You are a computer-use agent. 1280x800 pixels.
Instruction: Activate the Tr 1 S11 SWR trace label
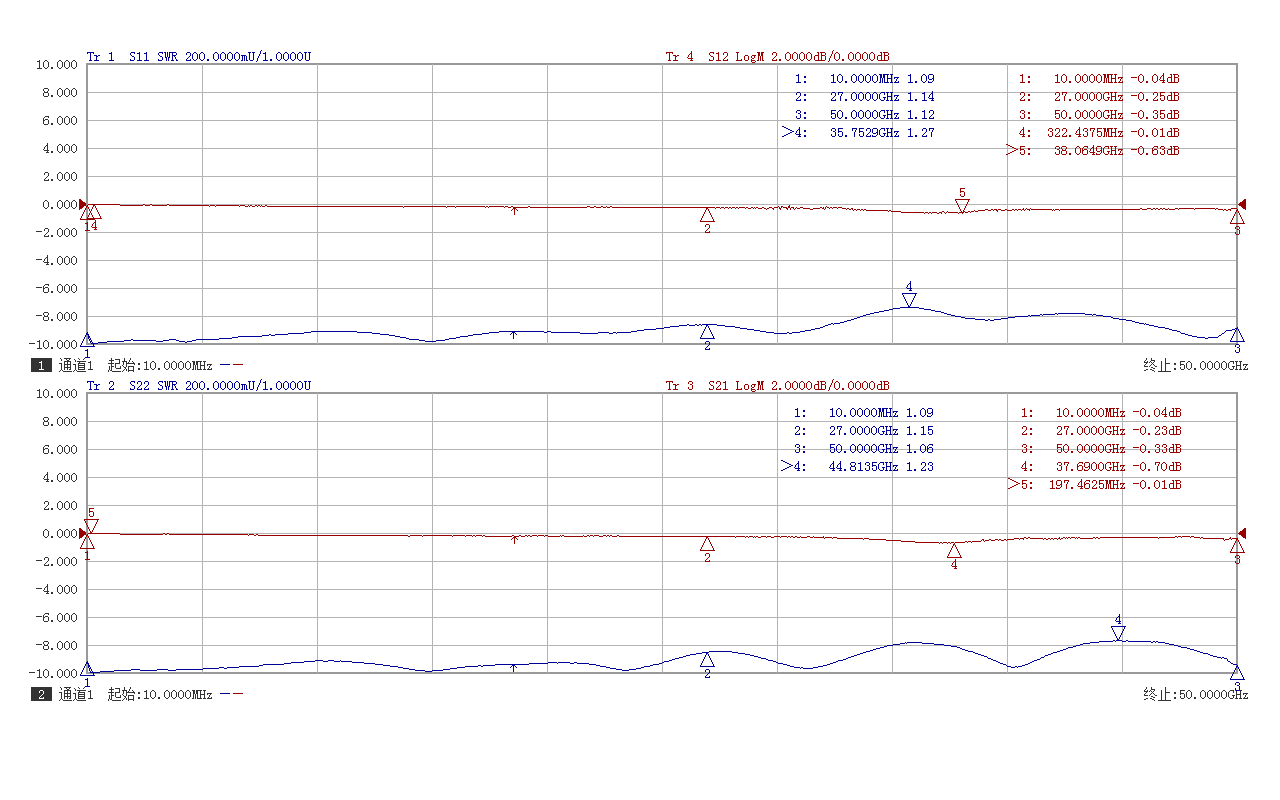[198, 57]
